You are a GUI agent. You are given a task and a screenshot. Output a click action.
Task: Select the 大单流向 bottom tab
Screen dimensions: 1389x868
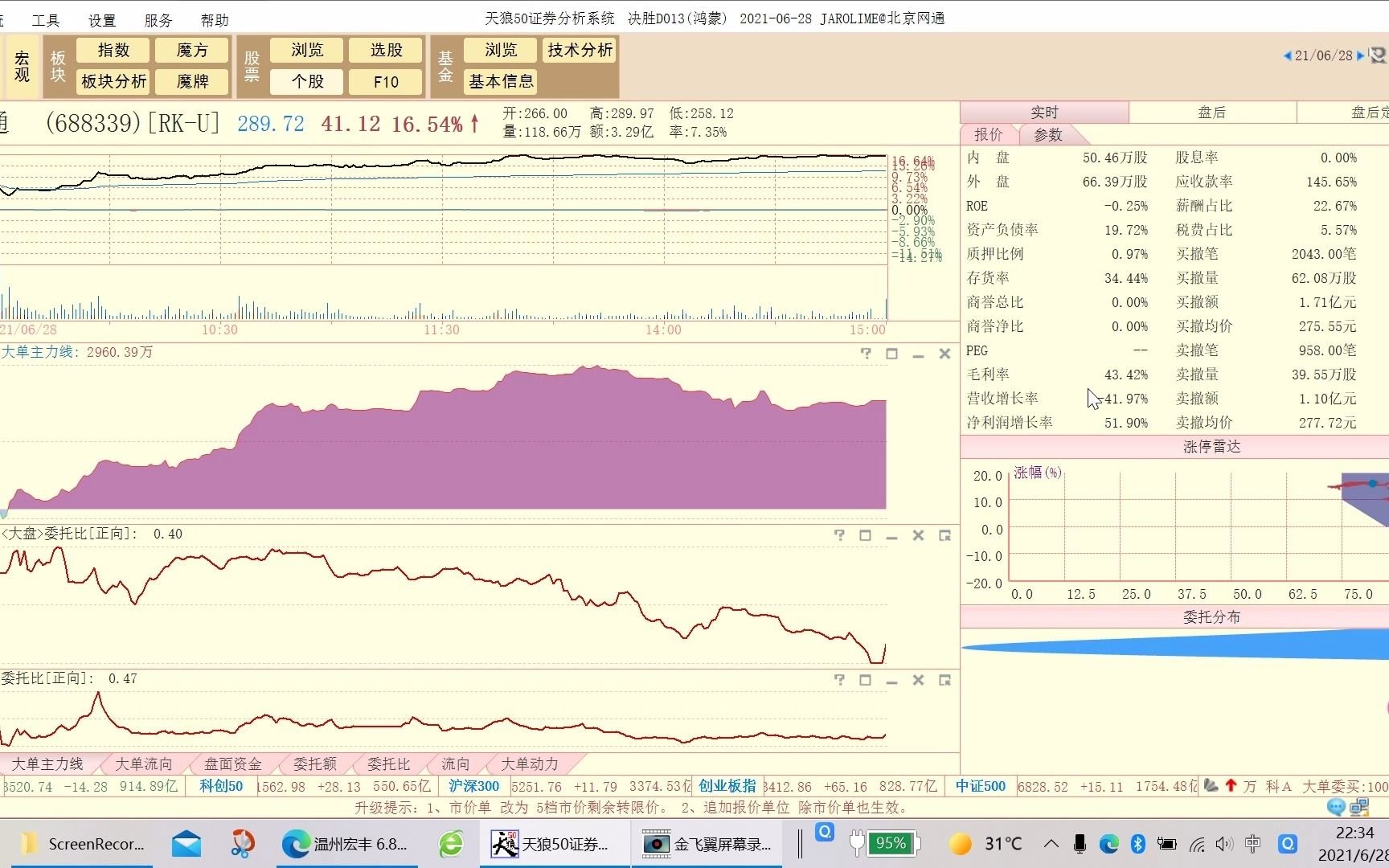pos(144,764)
